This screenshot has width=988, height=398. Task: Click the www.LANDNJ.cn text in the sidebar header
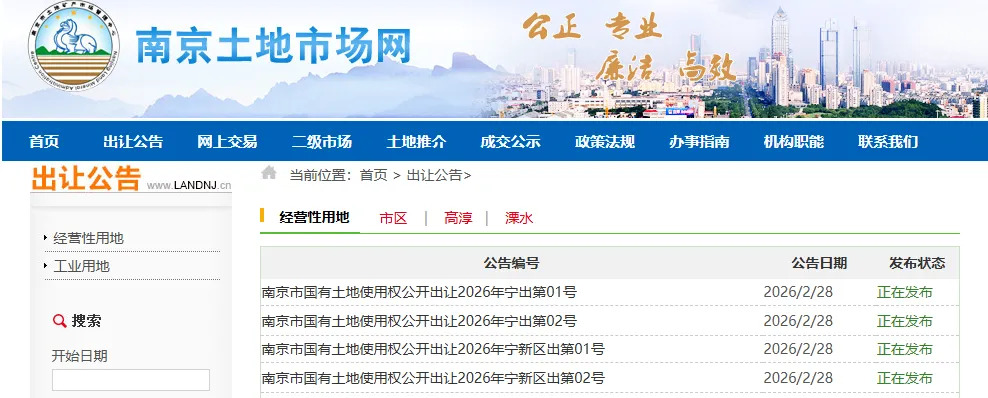189,185
